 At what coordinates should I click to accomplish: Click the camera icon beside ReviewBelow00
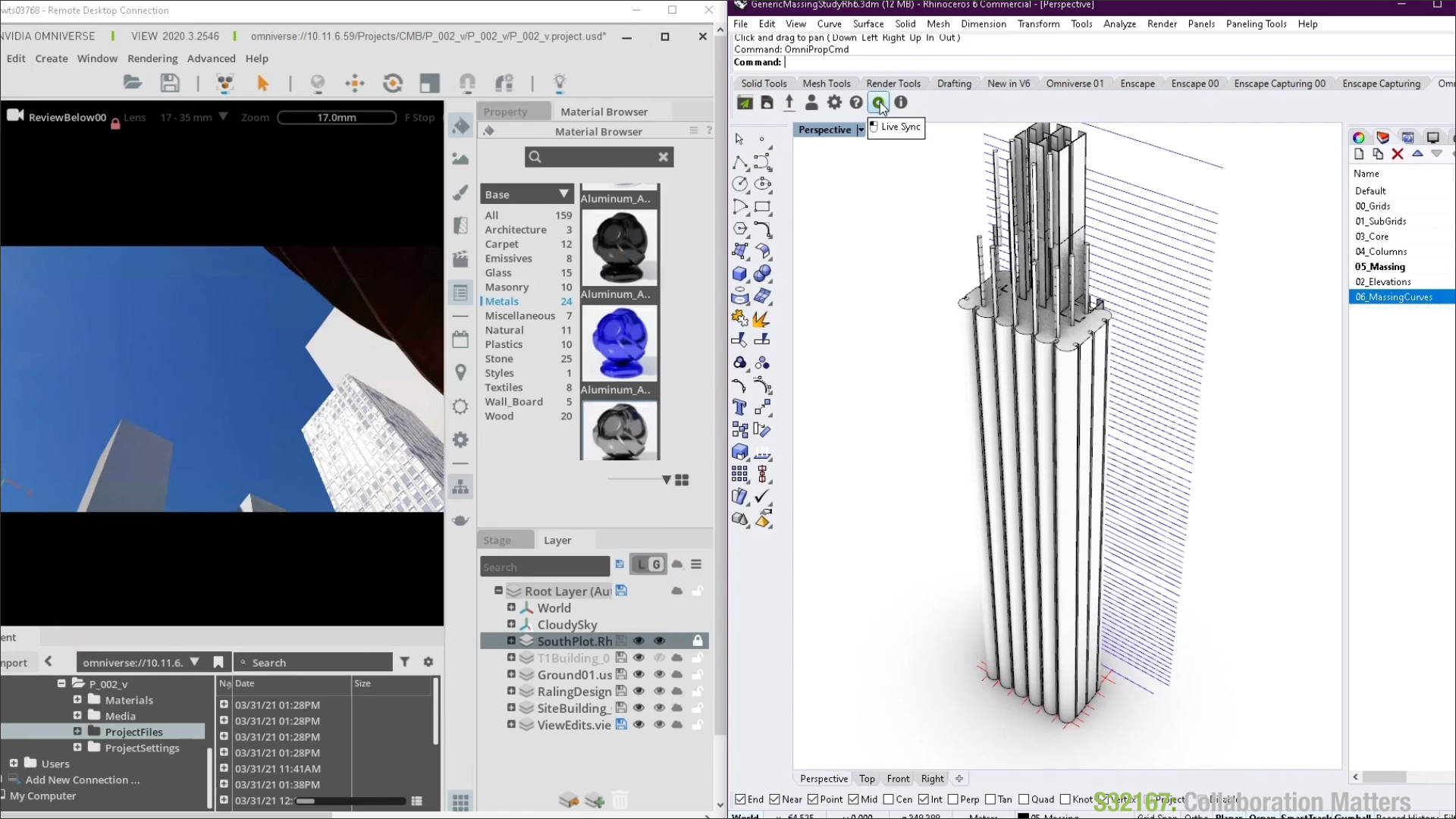coord(15,115)
